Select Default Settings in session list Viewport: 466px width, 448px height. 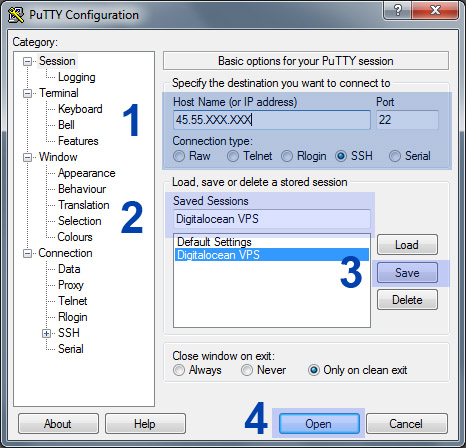(214, 242)
